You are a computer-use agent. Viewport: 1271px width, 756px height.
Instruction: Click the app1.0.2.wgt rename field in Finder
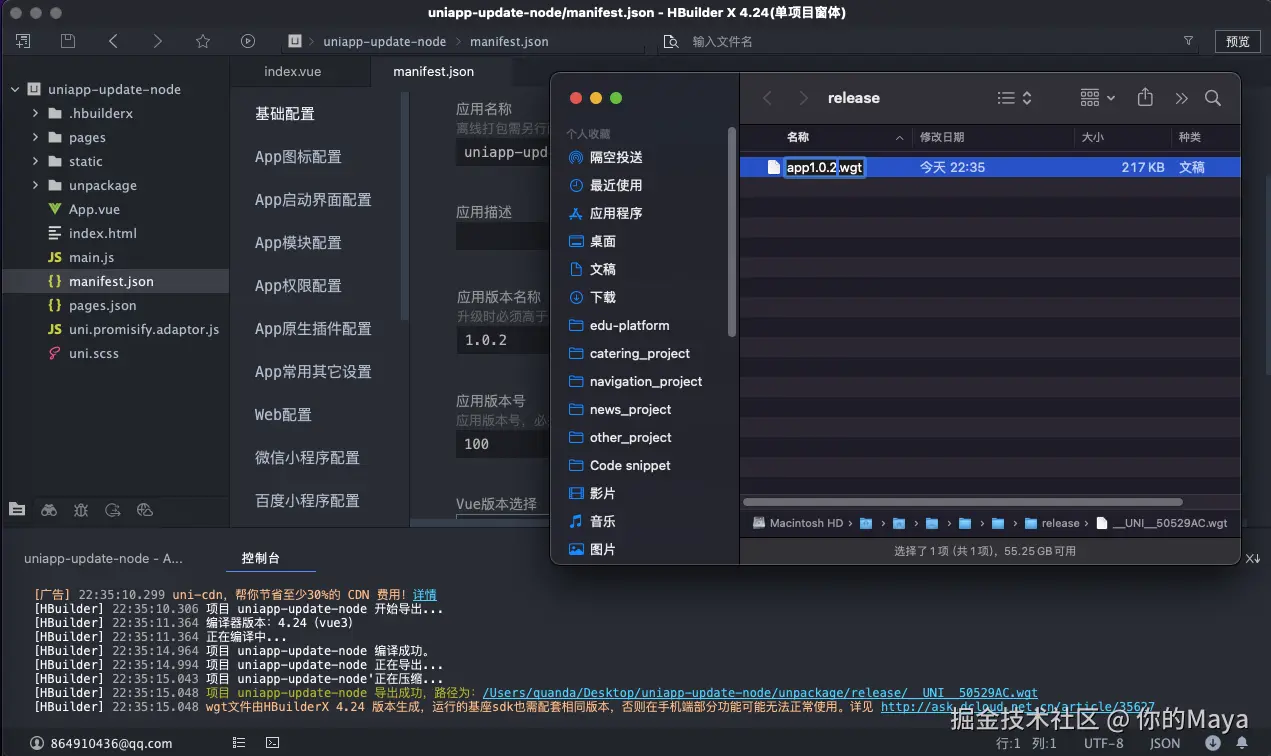coord(825,167)
